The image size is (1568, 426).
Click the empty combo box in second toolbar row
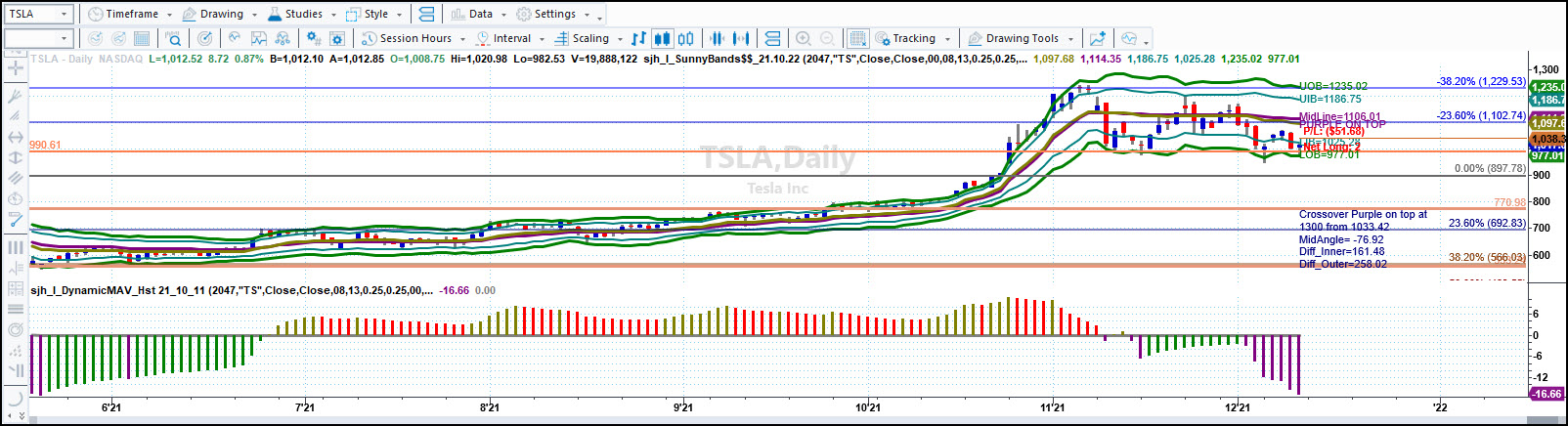click(39, 38)
